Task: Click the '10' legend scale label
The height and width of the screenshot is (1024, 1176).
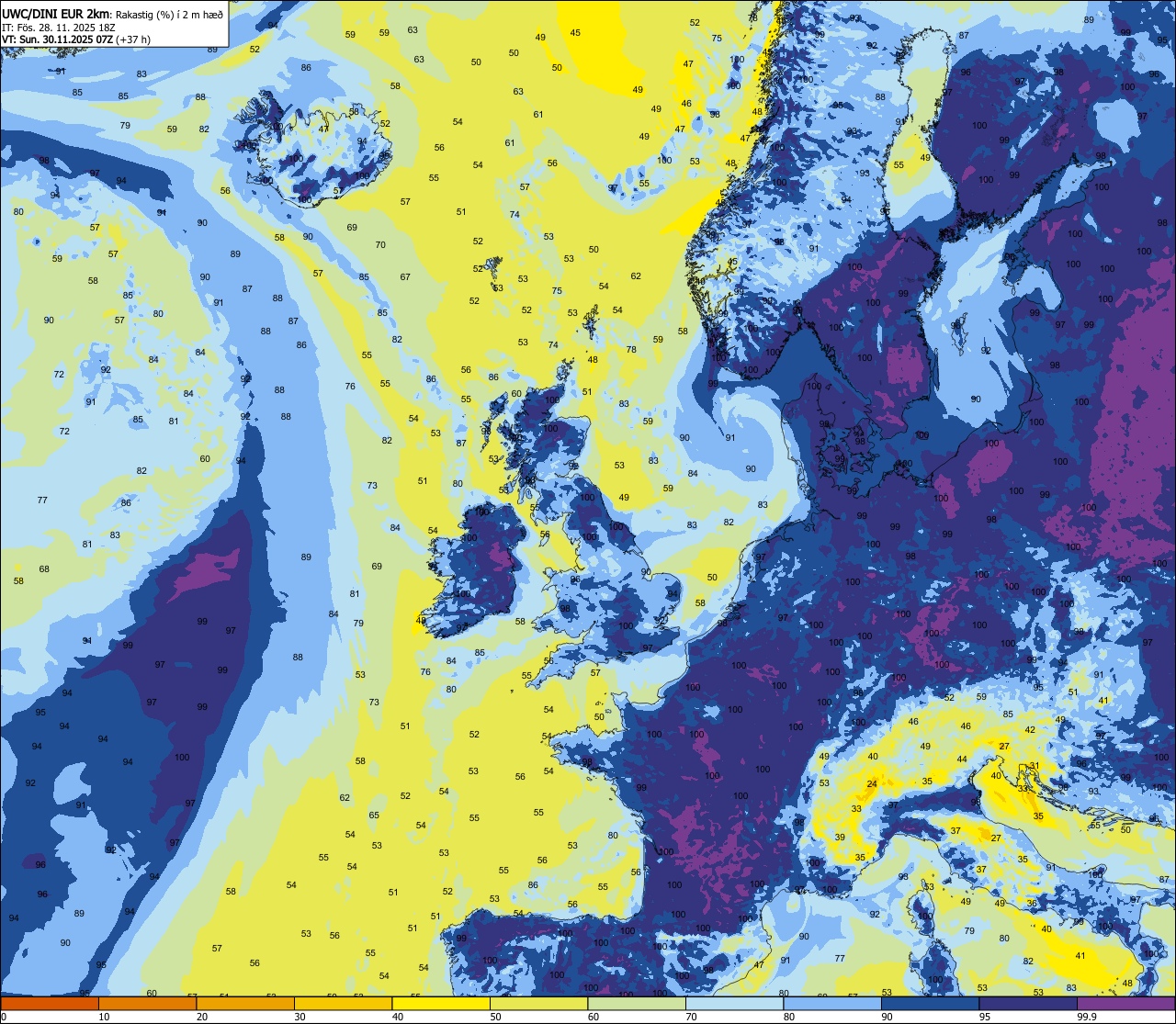Action: pos(104,1017)
